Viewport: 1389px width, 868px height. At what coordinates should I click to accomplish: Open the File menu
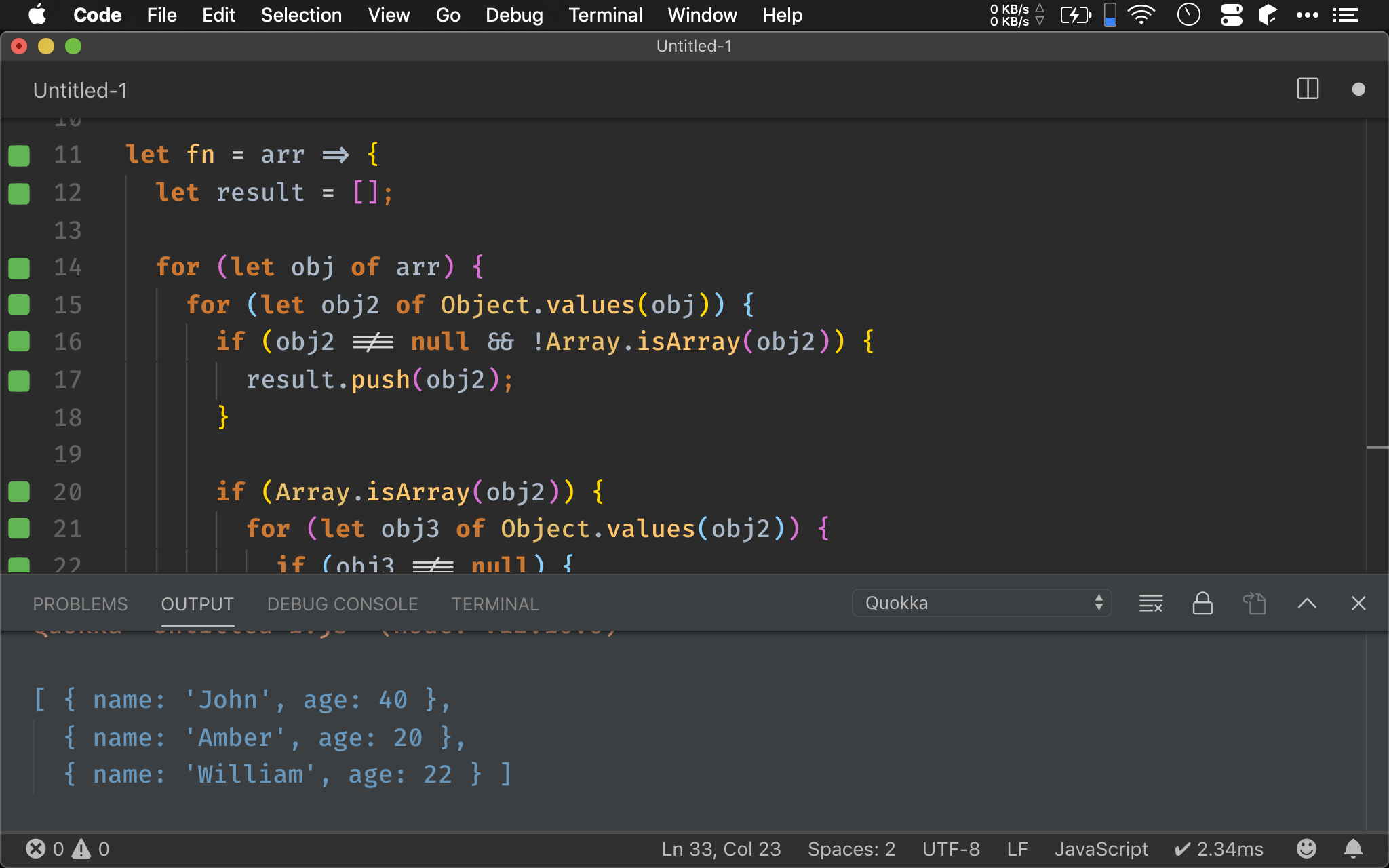(x=161, y=15)
